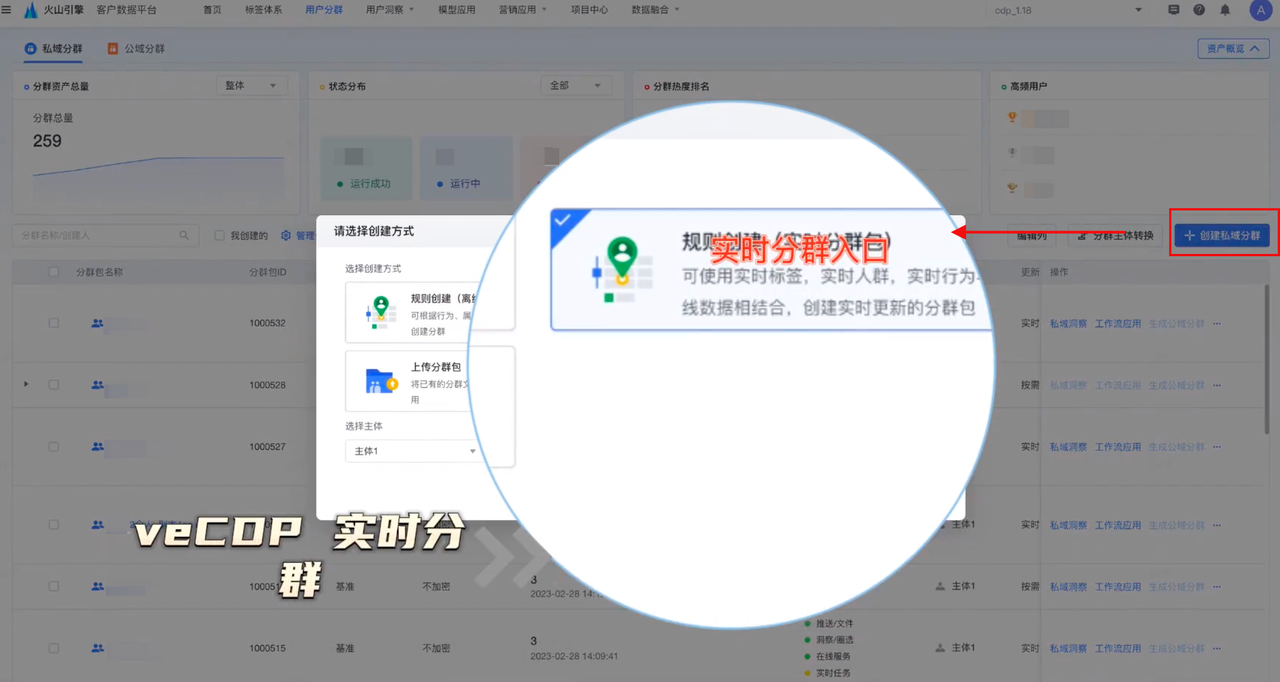Open the 整体 dropdown in 分群资产总量
The width and height of the screenshot is (1280, 682).
tap(251, 86)
